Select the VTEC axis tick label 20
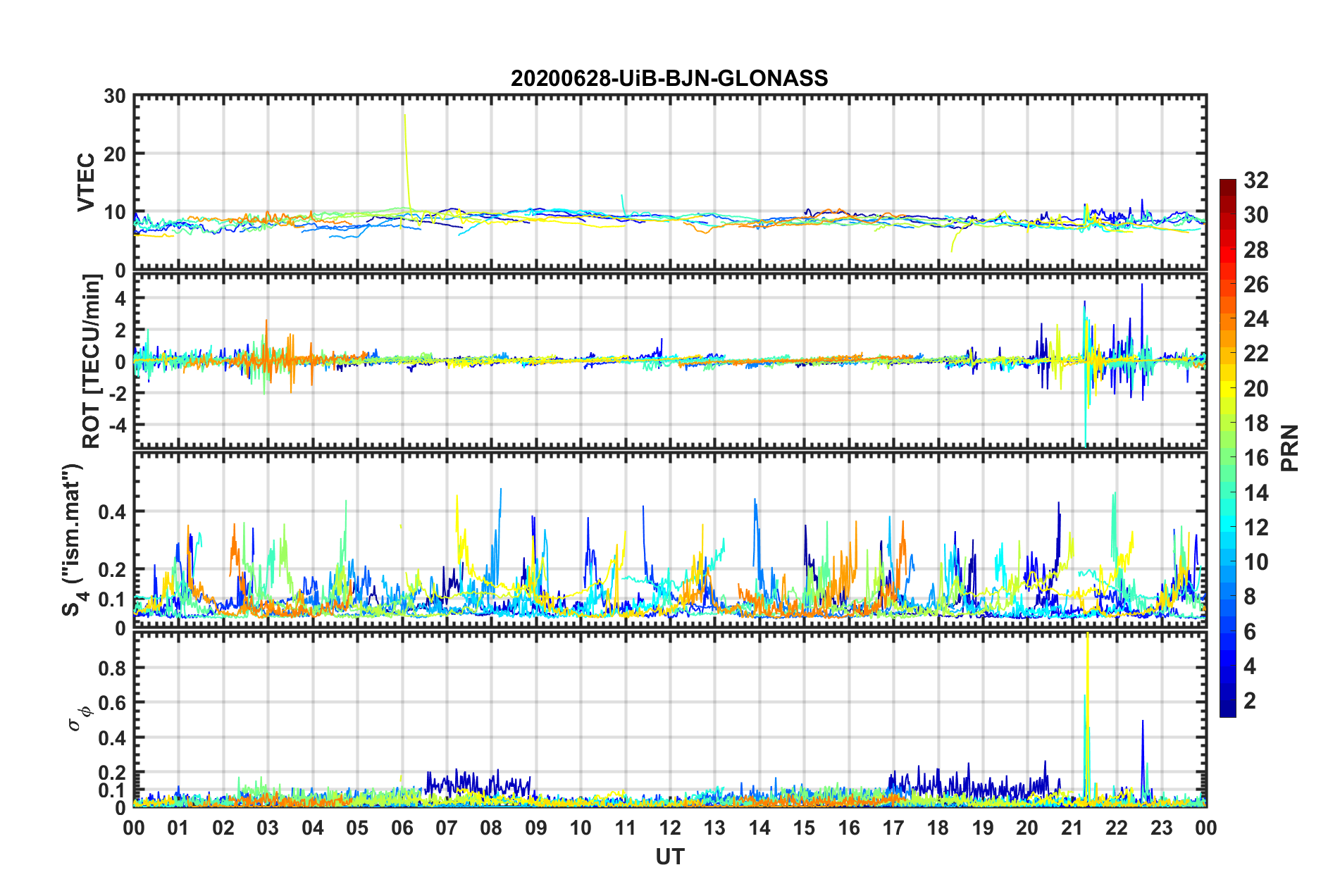This screenshot has width=1340, height=896. 114,154
